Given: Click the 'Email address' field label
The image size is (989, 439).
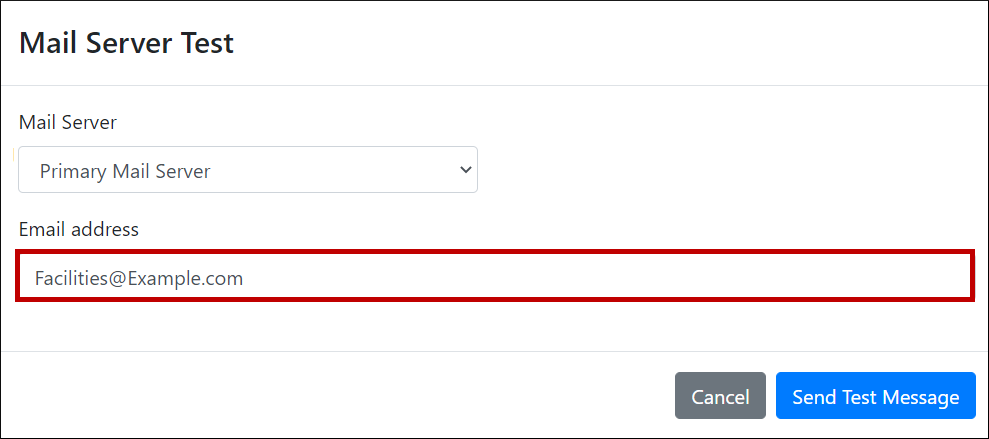Looking at the screenshot, I should (79, 229).
